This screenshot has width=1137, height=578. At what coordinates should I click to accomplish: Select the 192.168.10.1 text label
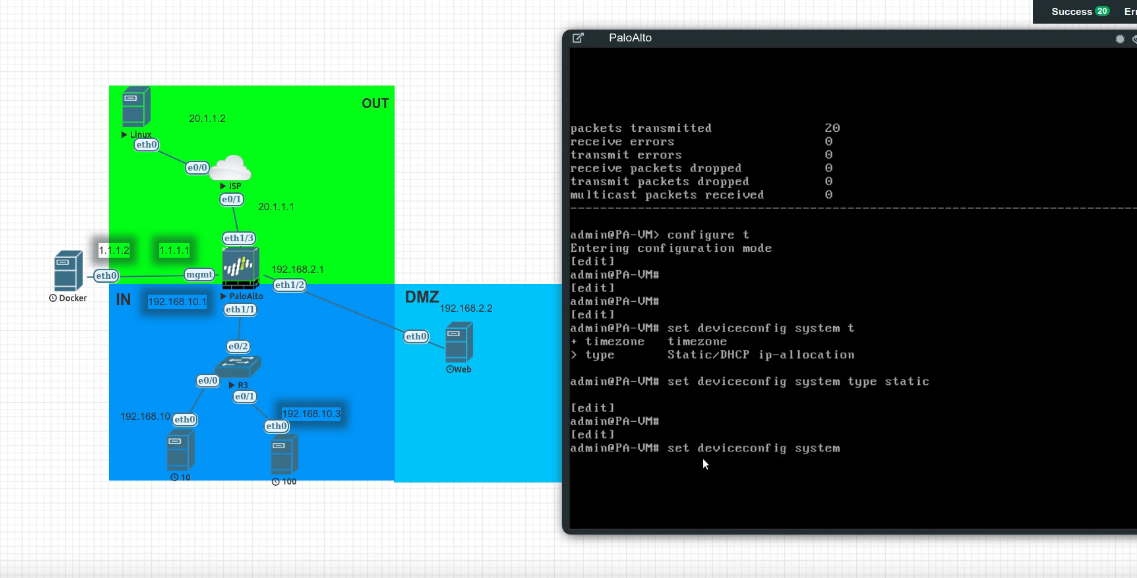coord(178,302)
